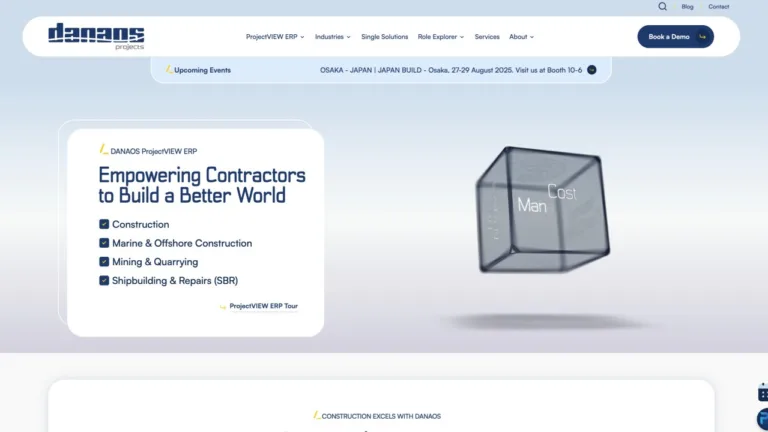Click the arrow icon beside the Japan Build event

pos(592,70)
